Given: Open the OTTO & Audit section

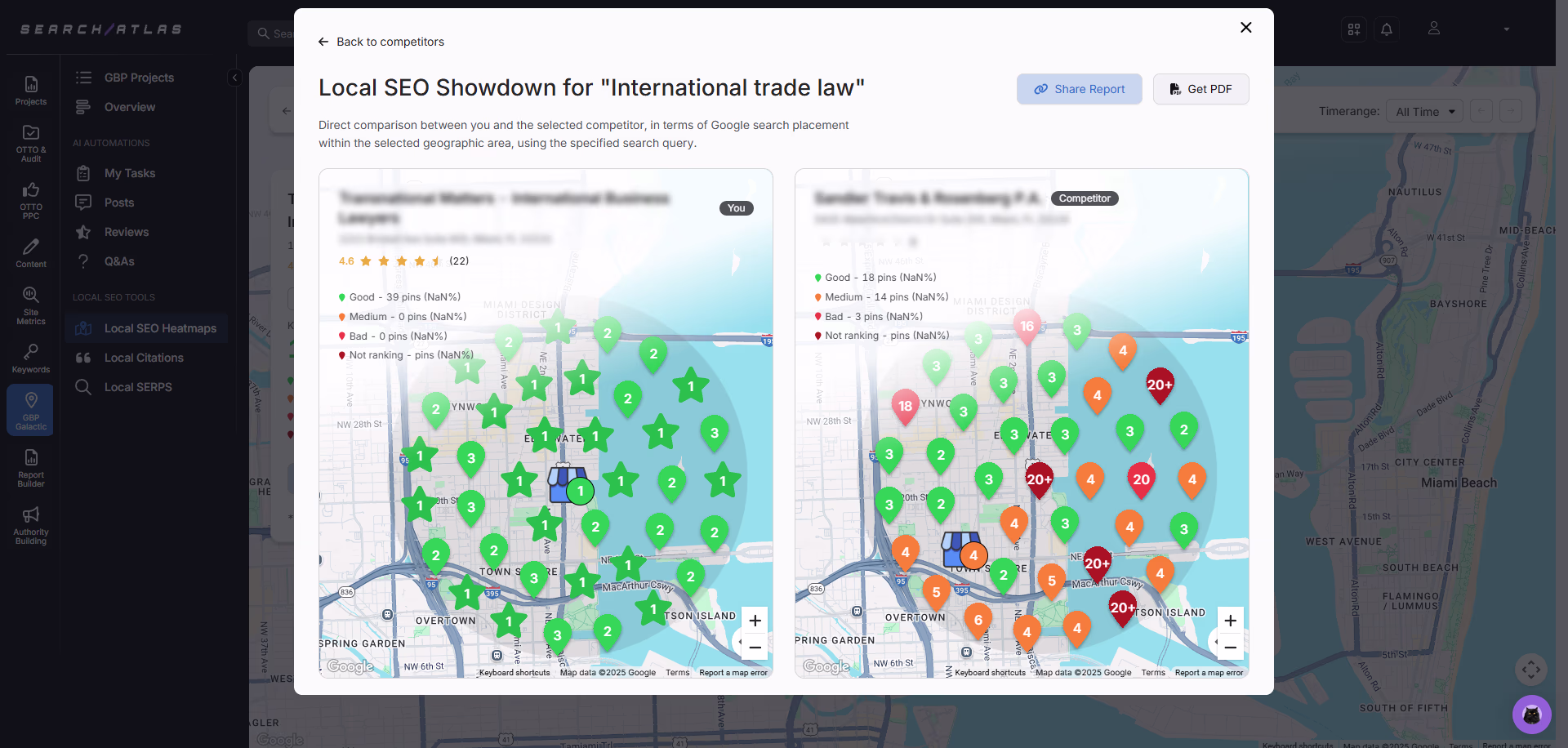Looking at the screenshot, I should point(30,143).
